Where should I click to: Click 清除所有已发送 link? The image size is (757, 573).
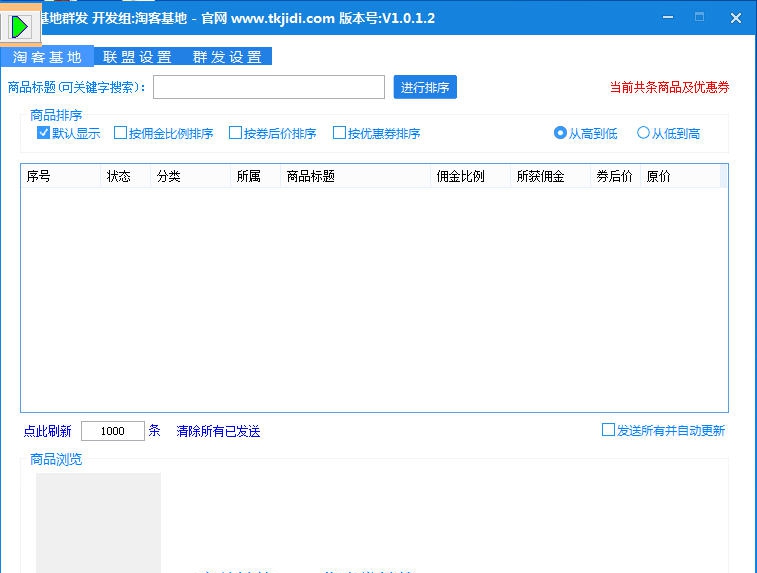coord(218,431)
